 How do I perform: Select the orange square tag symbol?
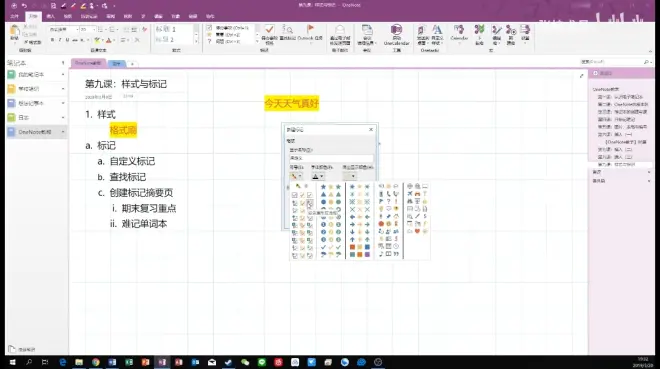[x=360, y=254]
